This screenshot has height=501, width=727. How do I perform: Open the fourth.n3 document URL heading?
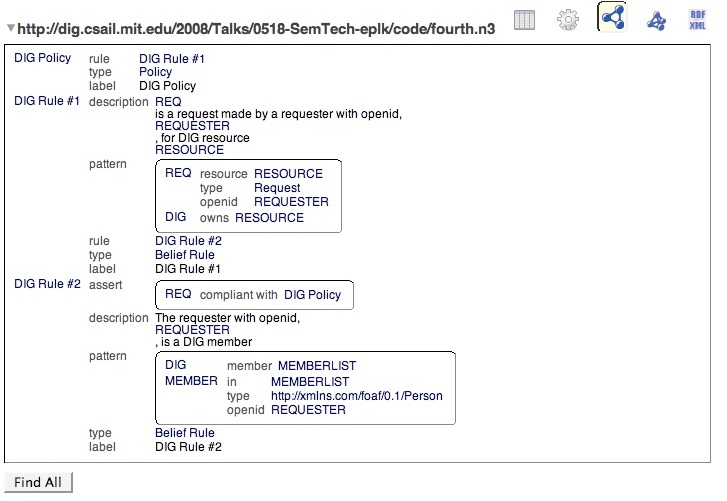[x=256, y=29]
